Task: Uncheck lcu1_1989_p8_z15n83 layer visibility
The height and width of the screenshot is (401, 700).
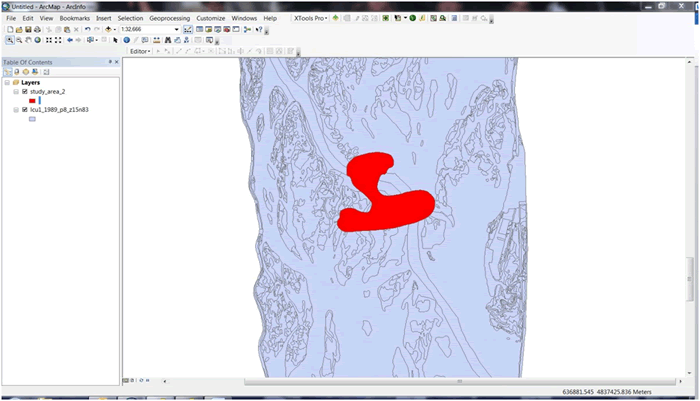Action: [25, 109]
